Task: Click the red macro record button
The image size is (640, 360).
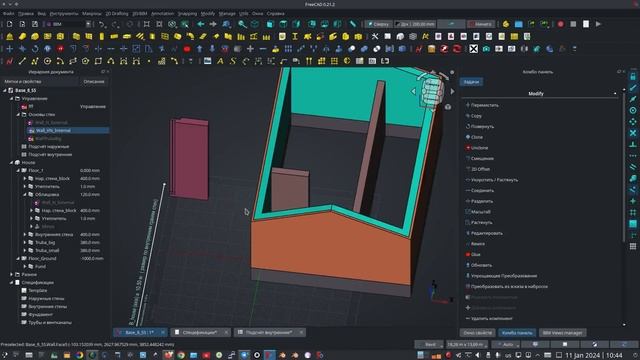Action: coord(560,24)
